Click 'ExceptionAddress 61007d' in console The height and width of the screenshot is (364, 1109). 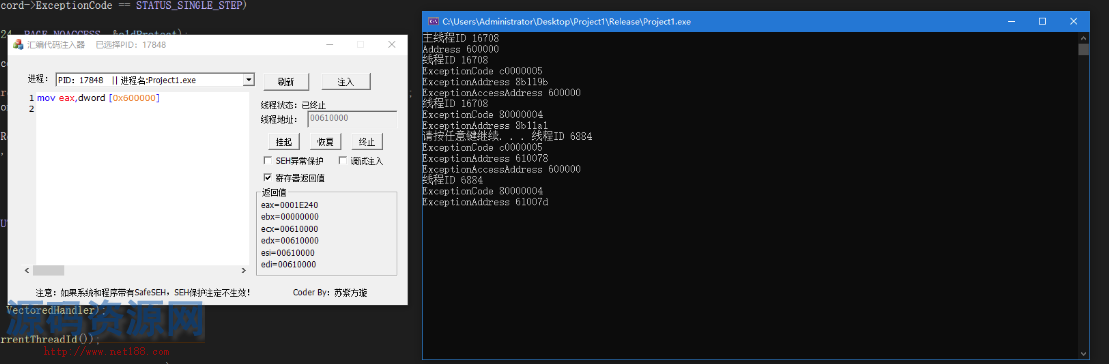[x=485, y=203]
